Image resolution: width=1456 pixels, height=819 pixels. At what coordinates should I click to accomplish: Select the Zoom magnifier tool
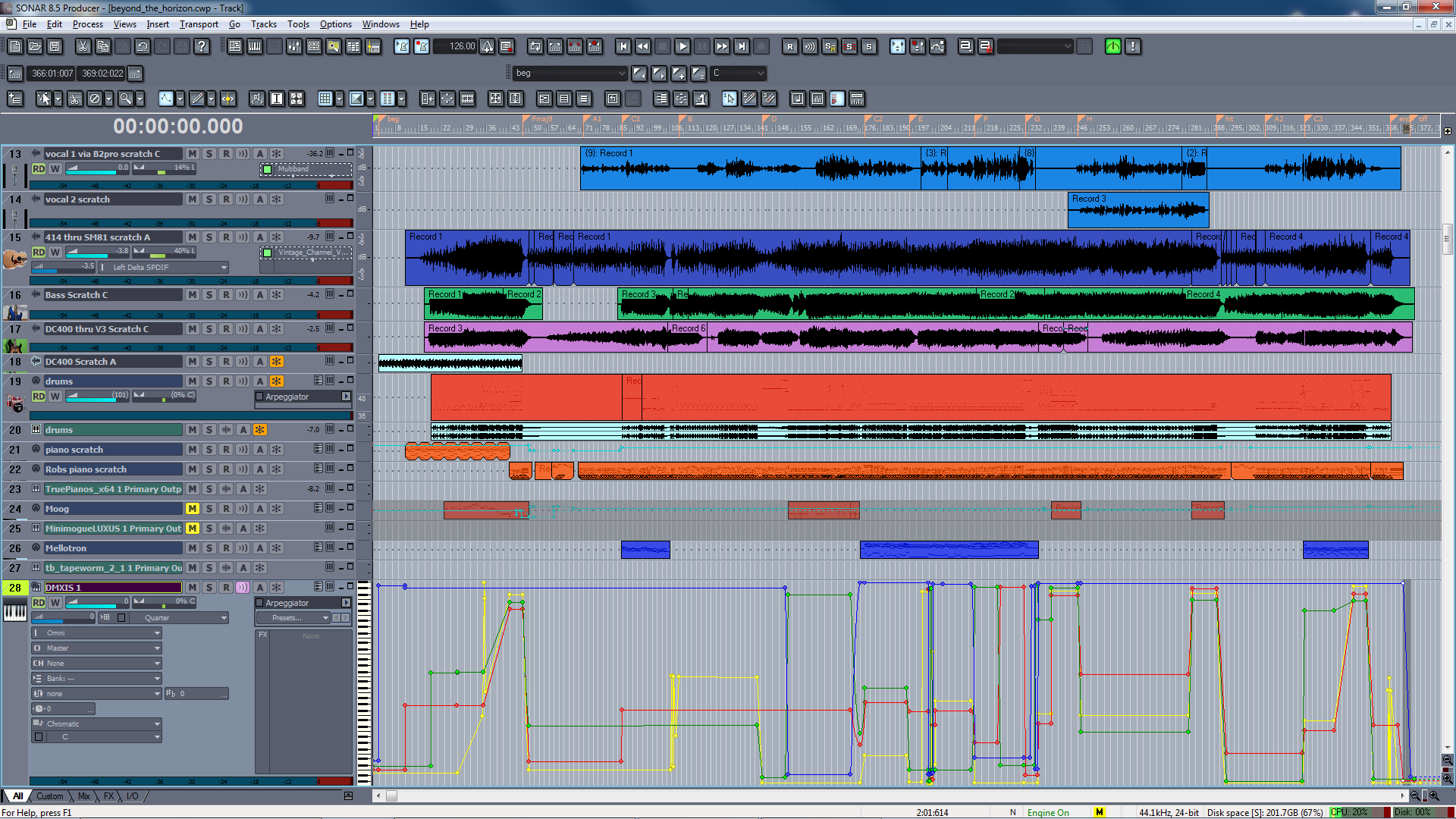pyautogui.click(x=125, y=99)
